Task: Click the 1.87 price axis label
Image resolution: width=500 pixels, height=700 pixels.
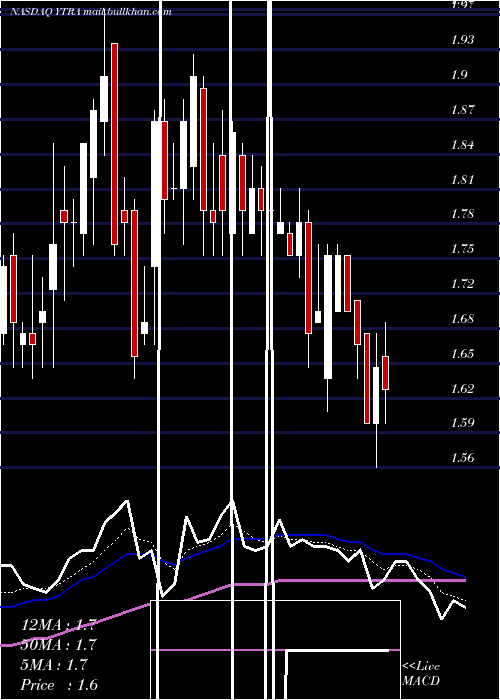Action: pyautogui.click(x=462, y=109)
